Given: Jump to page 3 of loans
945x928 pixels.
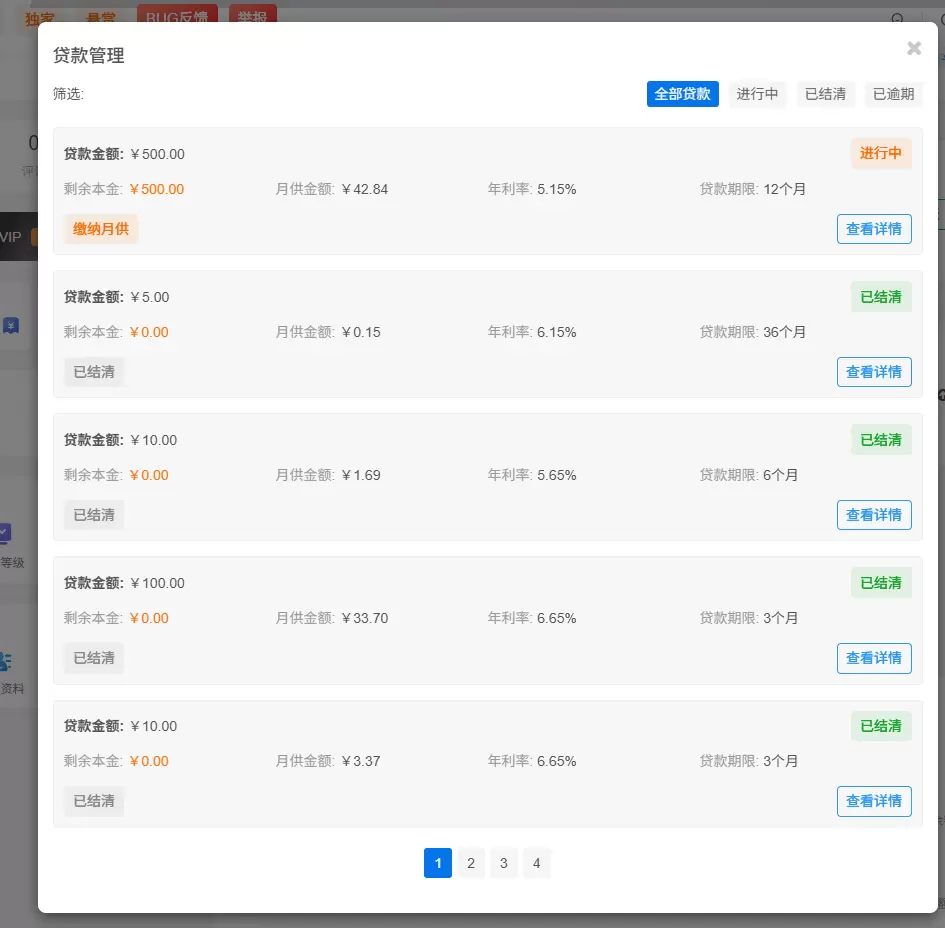Looking at the screenshot, I should point(503,863).
